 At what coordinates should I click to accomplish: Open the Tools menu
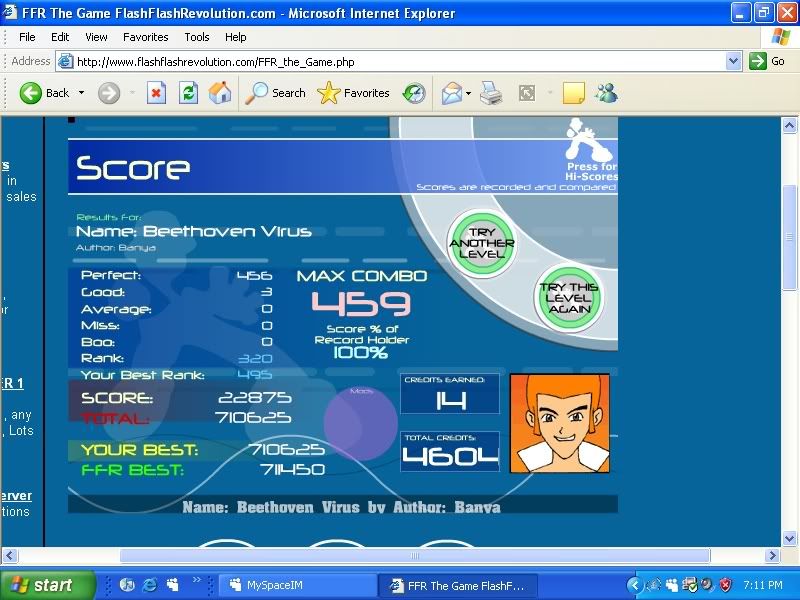(x=197, y=37)
